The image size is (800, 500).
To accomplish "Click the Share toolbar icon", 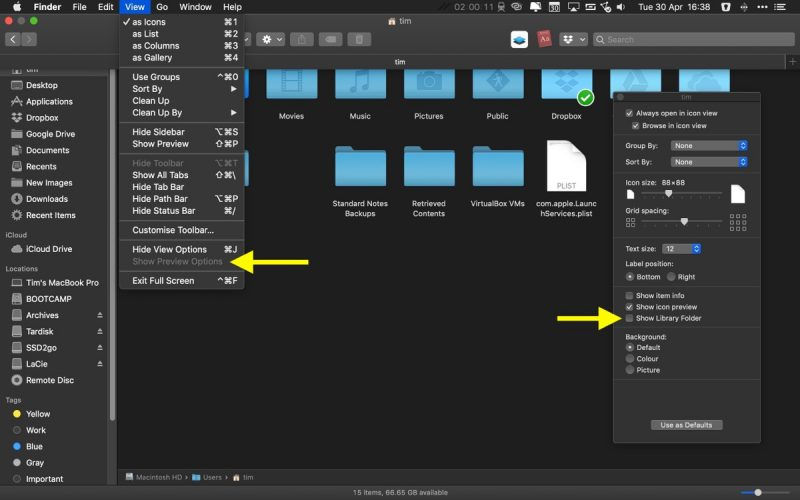I will tap(302, 39).
